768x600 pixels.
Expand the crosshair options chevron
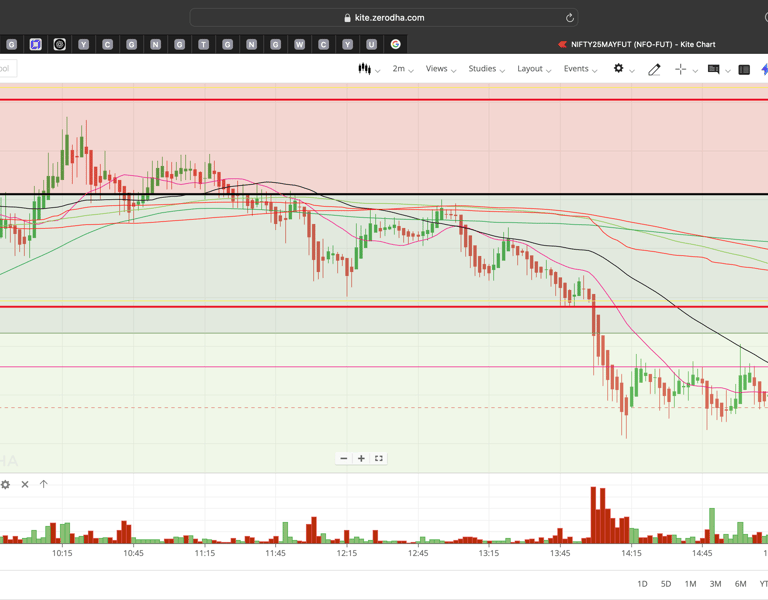(x=695, y=71)
